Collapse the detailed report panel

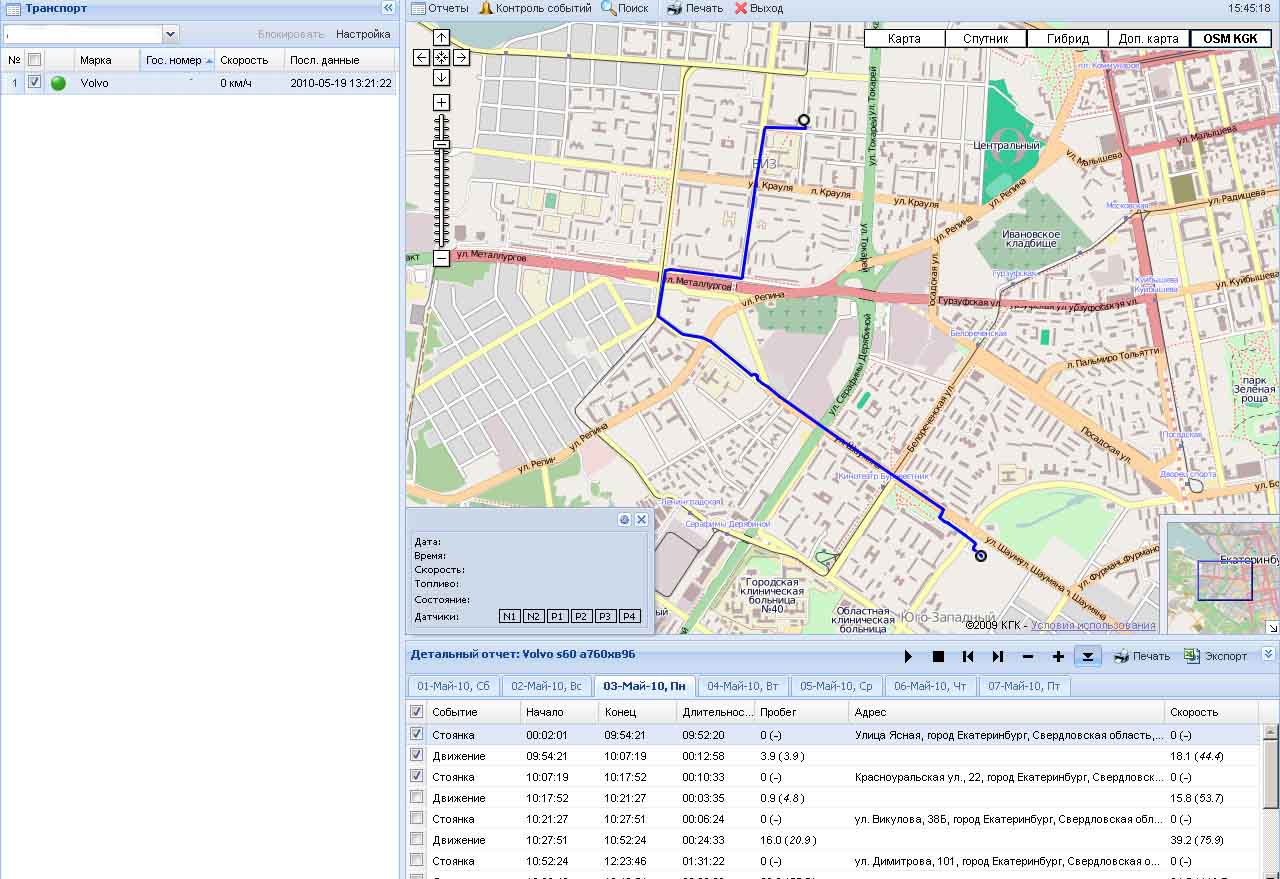tap(1268, 654)
